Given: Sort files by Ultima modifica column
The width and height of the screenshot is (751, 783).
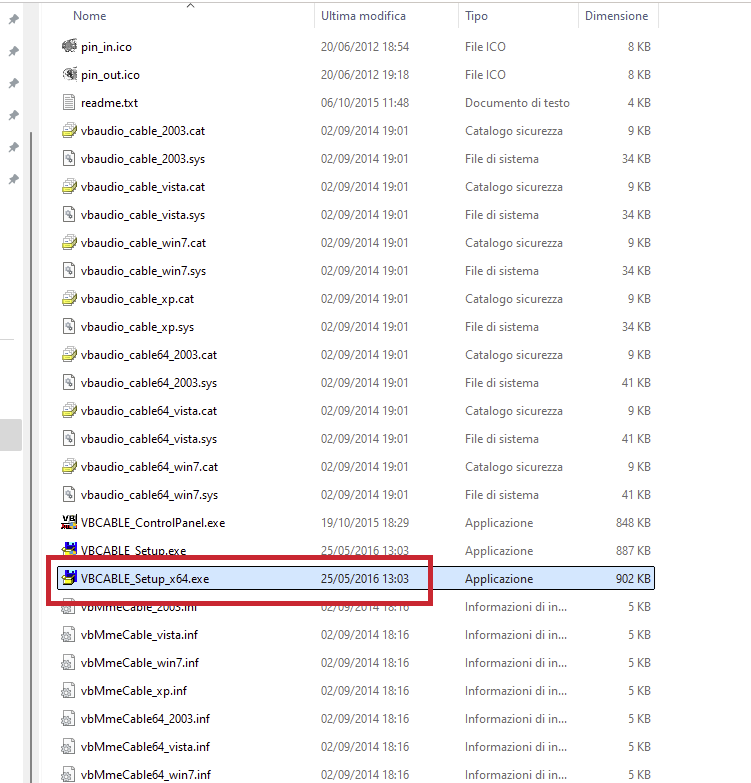Looking at the screenshot, I should pyautogui.click(x=363, y=16).
